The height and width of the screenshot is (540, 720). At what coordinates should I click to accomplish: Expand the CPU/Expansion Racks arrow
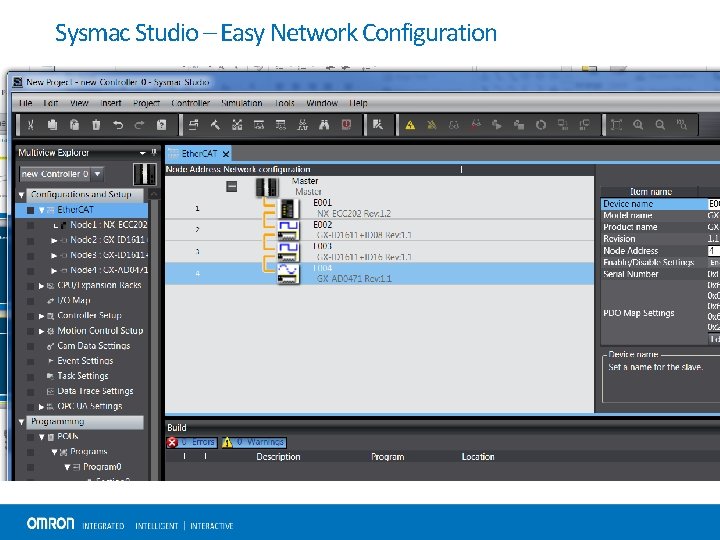41,286
